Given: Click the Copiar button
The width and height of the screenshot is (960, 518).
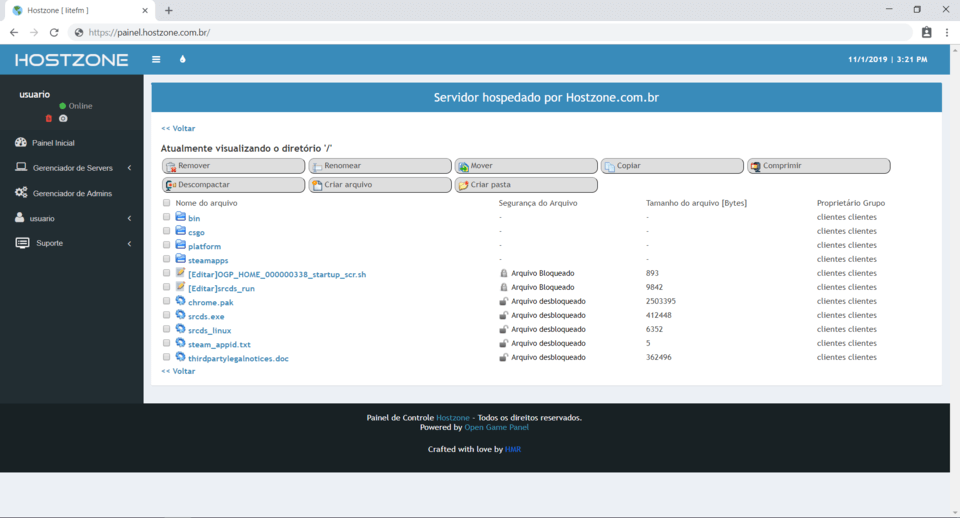Looking at the screenshot, I should pyautogui.click(x=672, y=166).
